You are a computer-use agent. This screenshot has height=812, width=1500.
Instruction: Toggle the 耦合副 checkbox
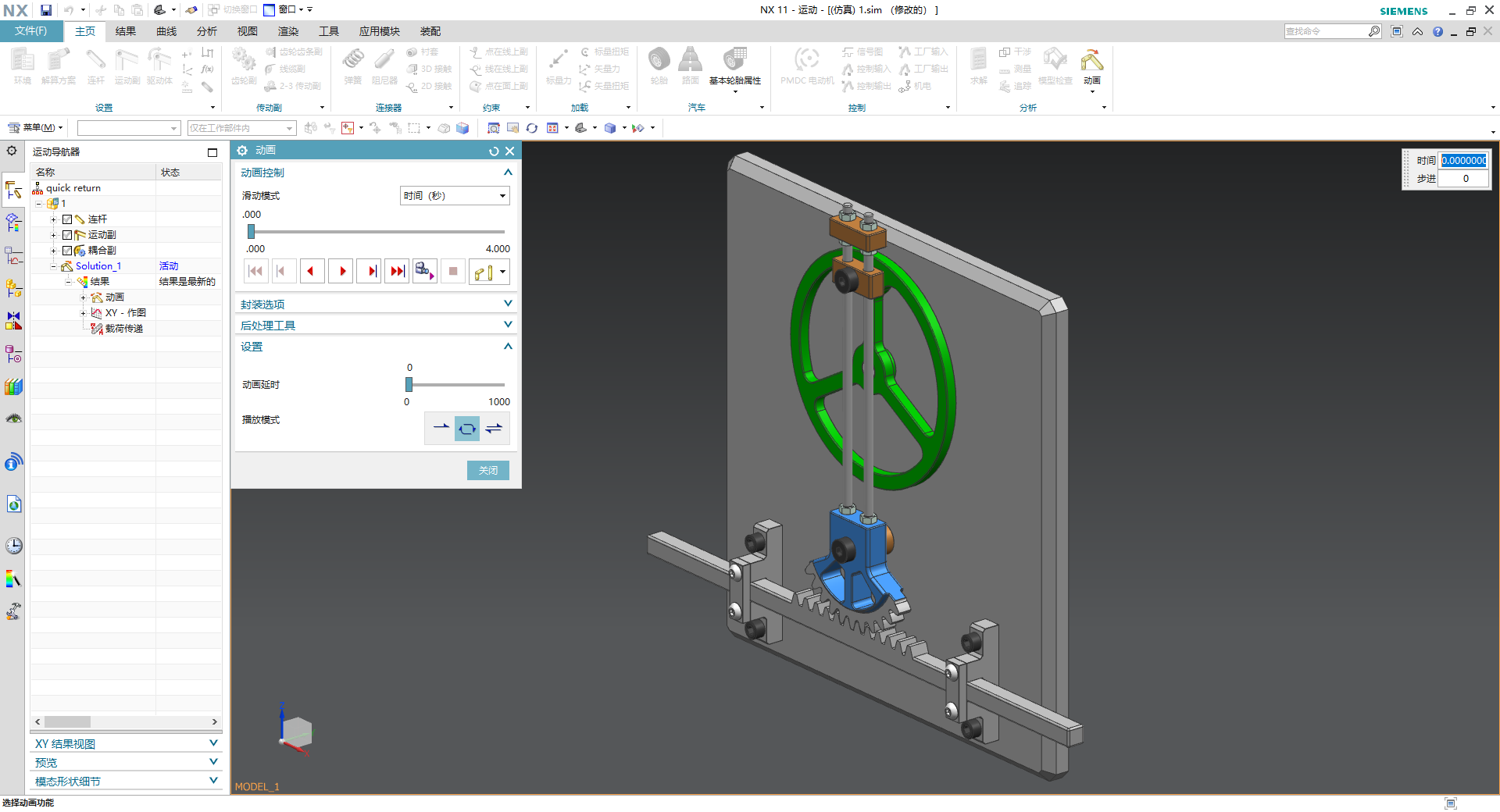[67, 251]
